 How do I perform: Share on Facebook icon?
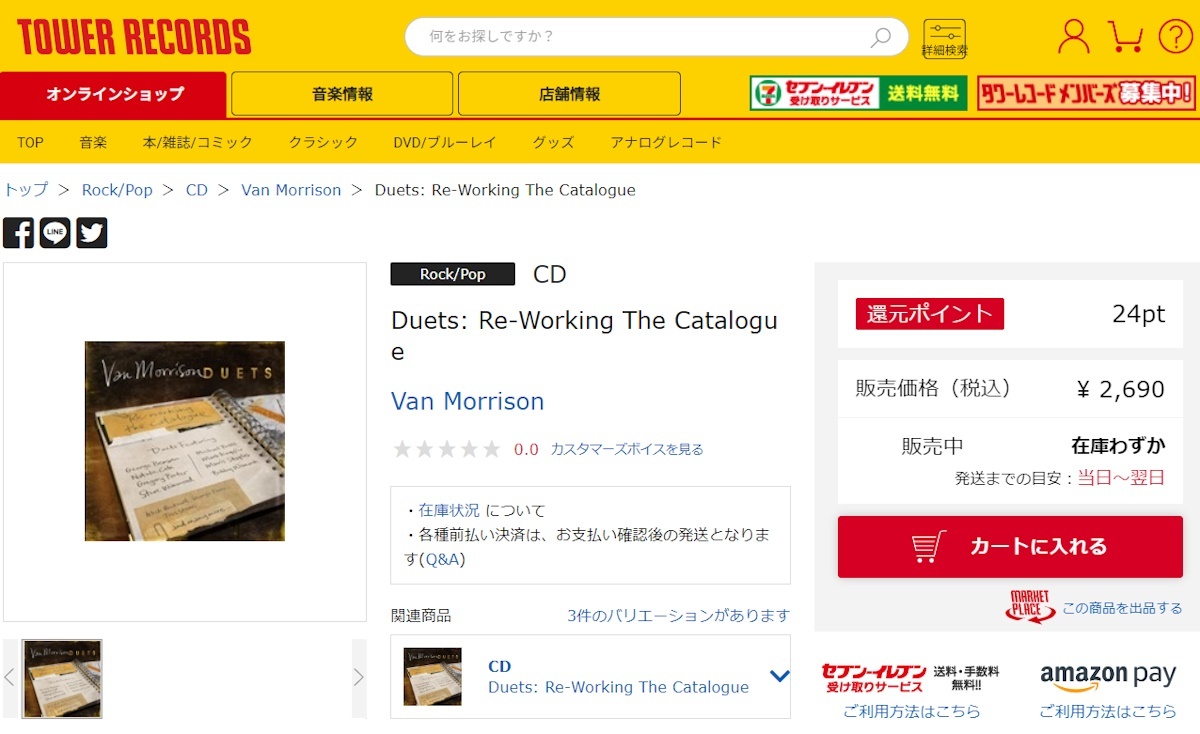18,233
